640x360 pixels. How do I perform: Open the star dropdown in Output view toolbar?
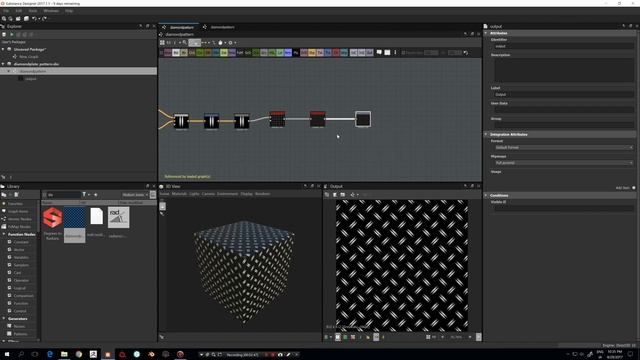[x=354, y=195]
